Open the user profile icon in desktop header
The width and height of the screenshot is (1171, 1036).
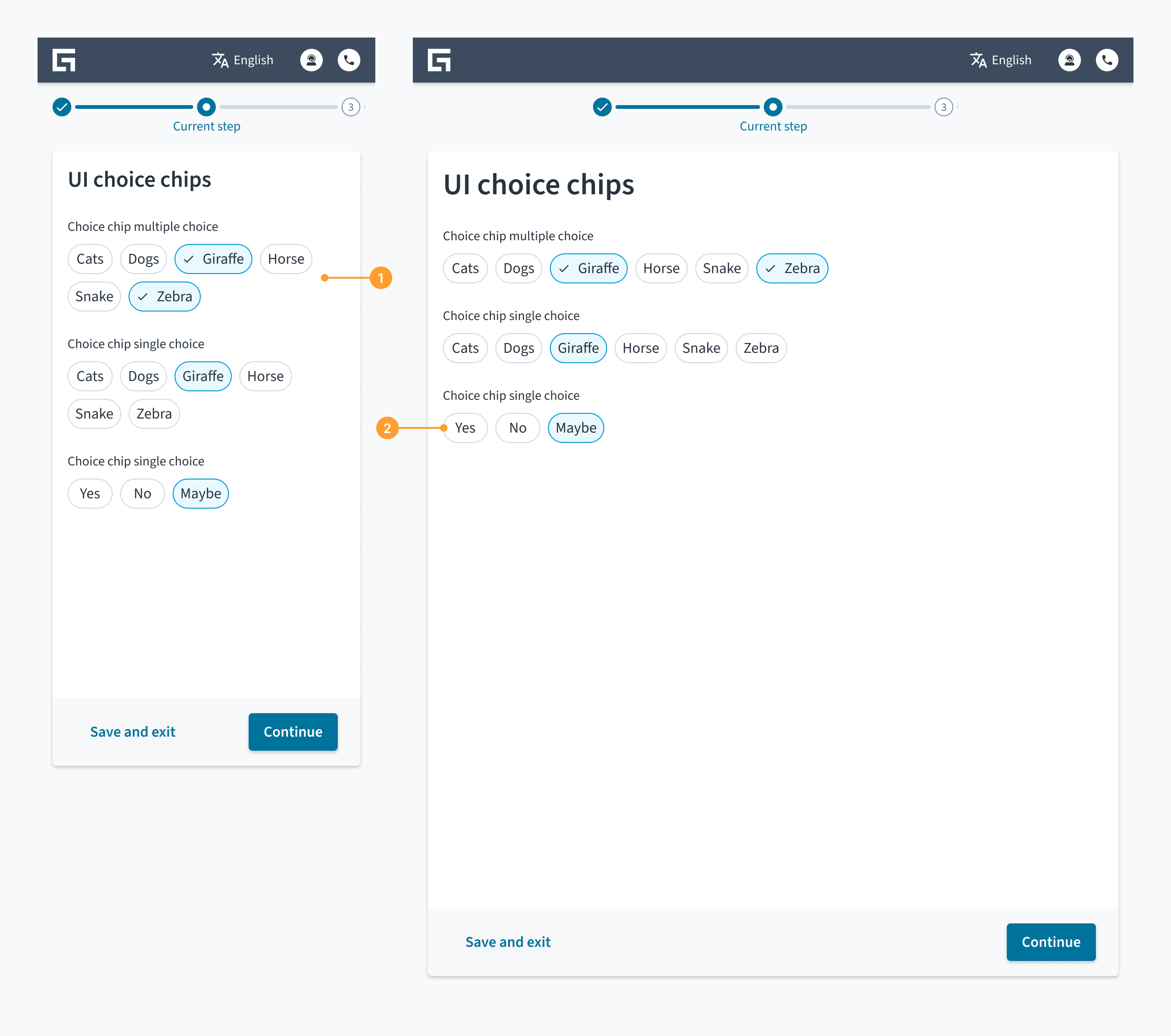pyautogui.click(x=1069, y=60)
